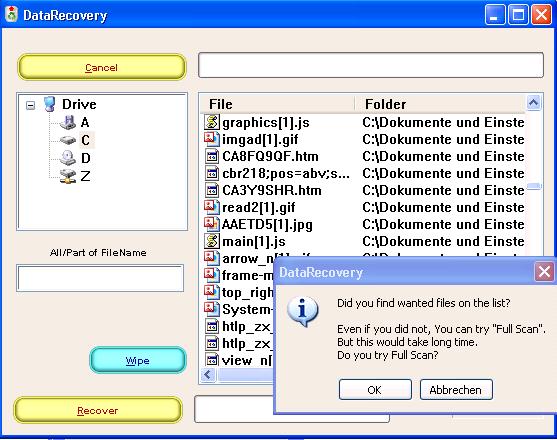The width and height of the screenshot is (557, 440).
Task: Click the network drive Z icon
Action: point(68,176)
